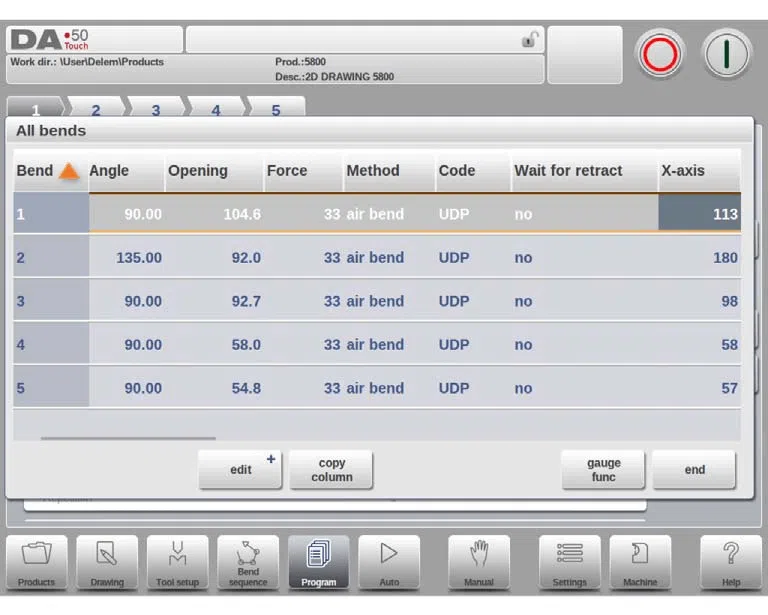Go to bend tab 5
Image resolution: width=768 pixels, height=615 pixels.
pyautogui.click(x=276, y=110)
